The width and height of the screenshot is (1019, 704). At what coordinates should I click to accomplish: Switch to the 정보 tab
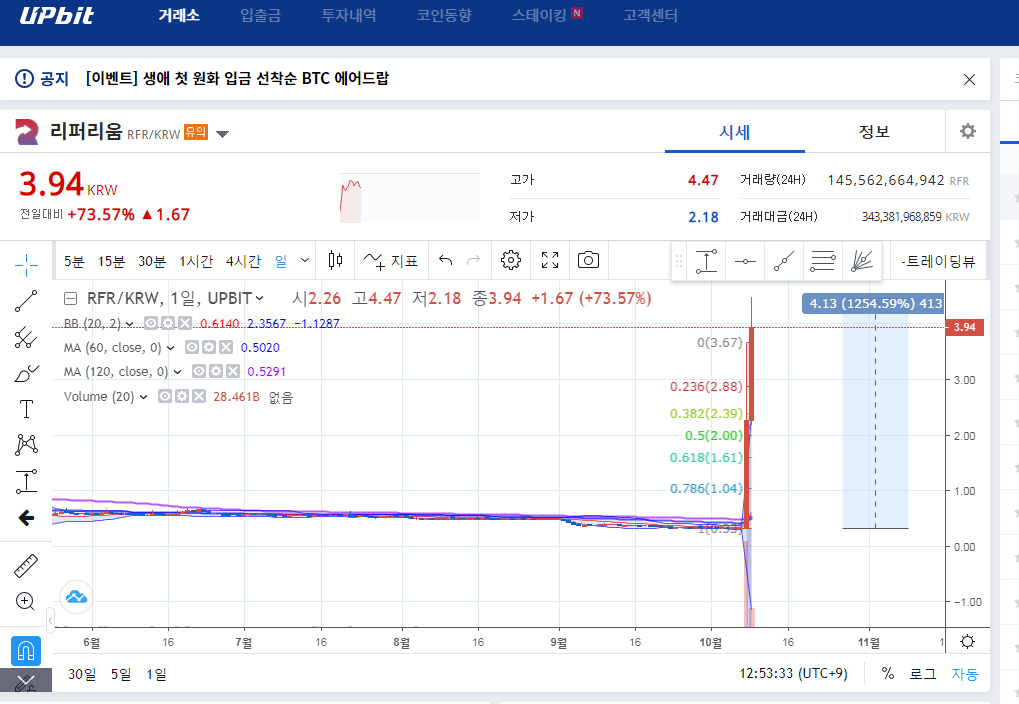click(x=874, y=132)
